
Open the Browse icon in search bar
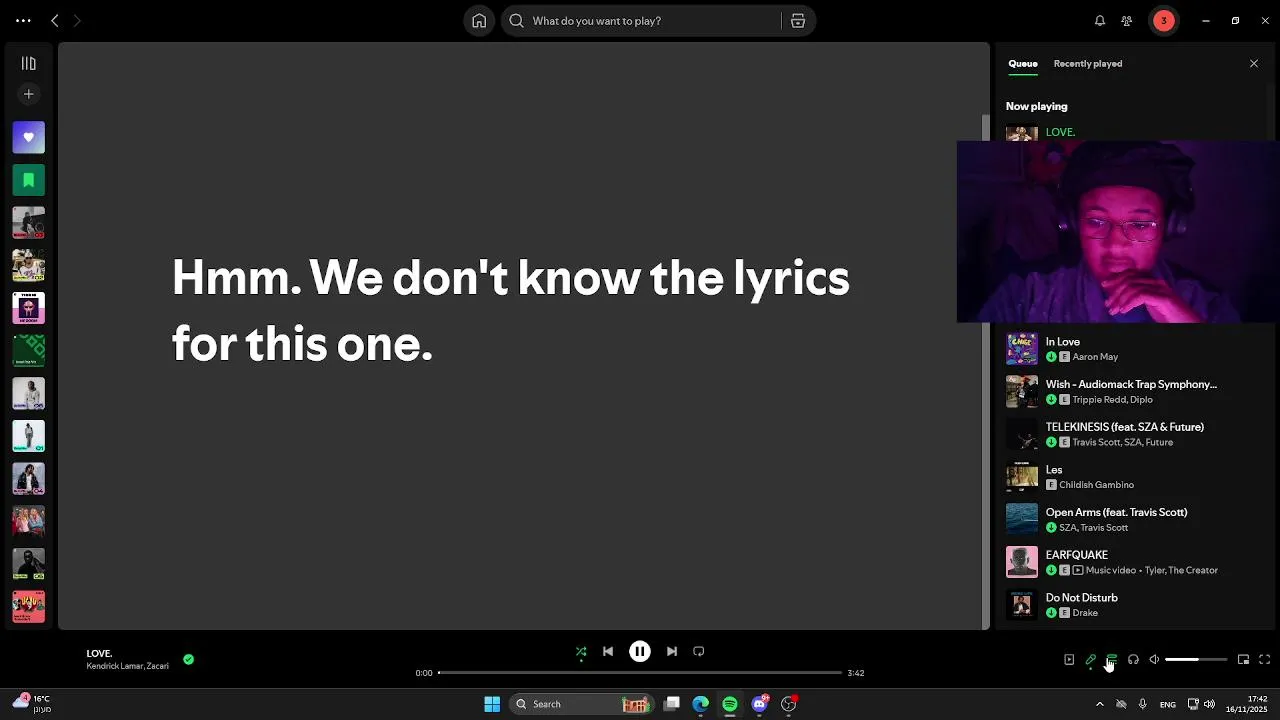[798, 20]
